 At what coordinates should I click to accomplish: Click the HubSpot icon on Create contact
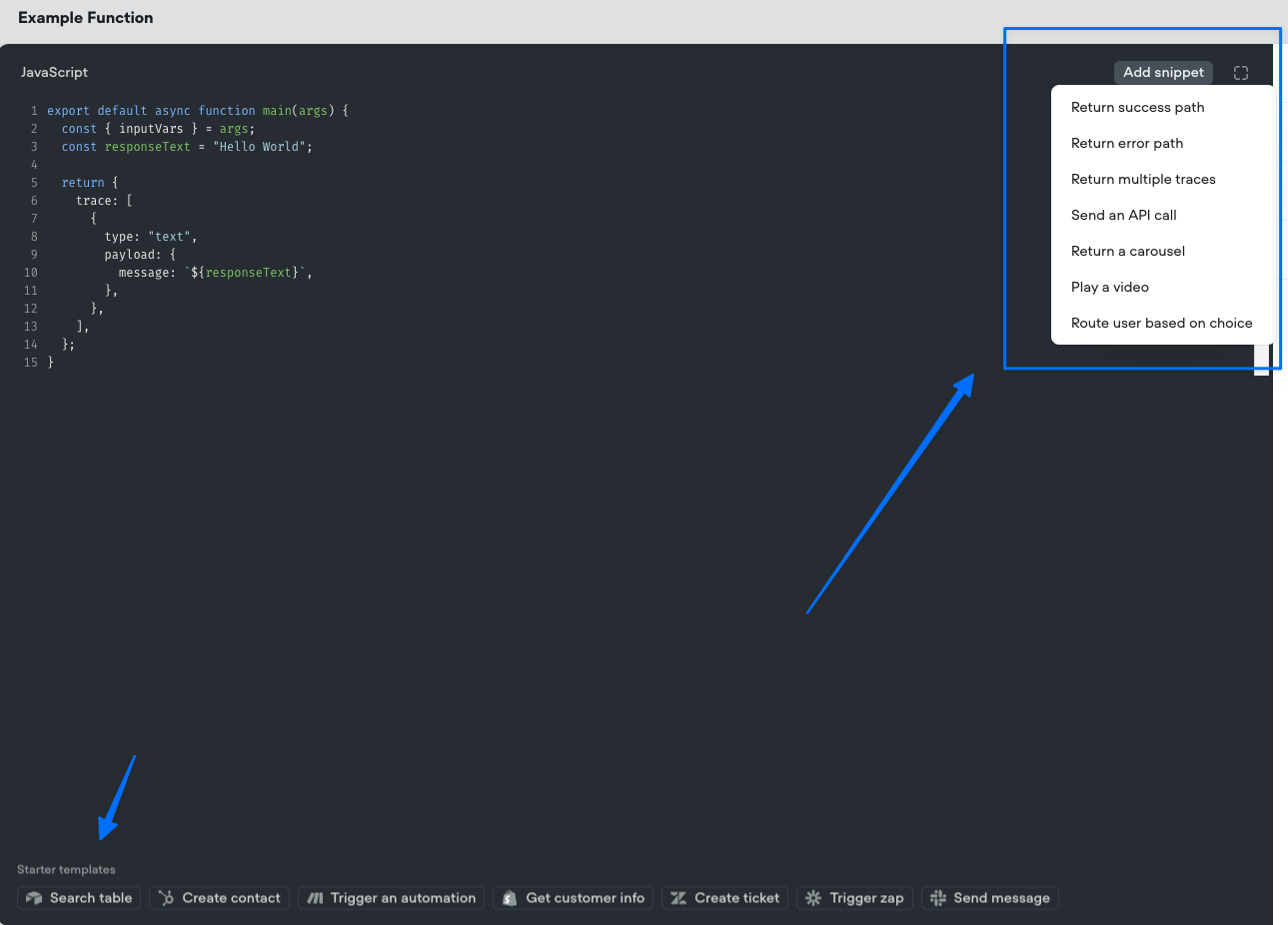click(x=166, y=898)
